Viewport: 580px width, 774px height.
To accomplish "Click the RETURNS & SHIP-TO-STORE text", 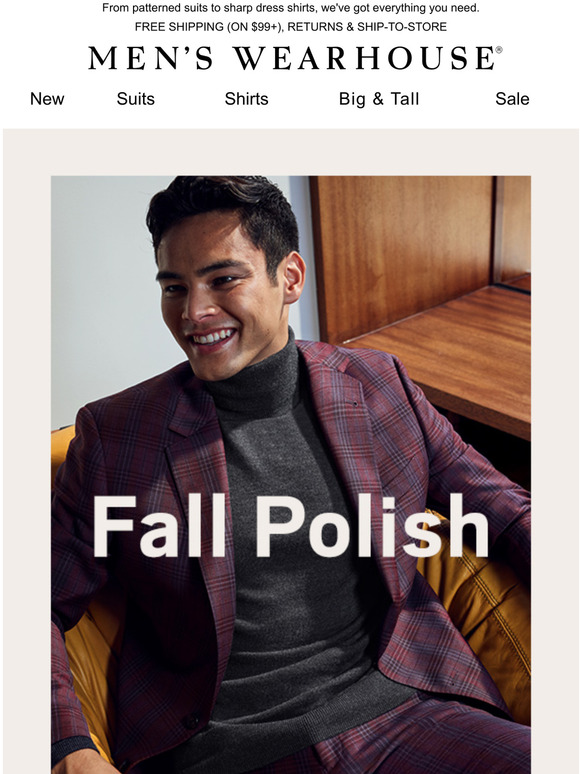I will [x=367, y=27].
